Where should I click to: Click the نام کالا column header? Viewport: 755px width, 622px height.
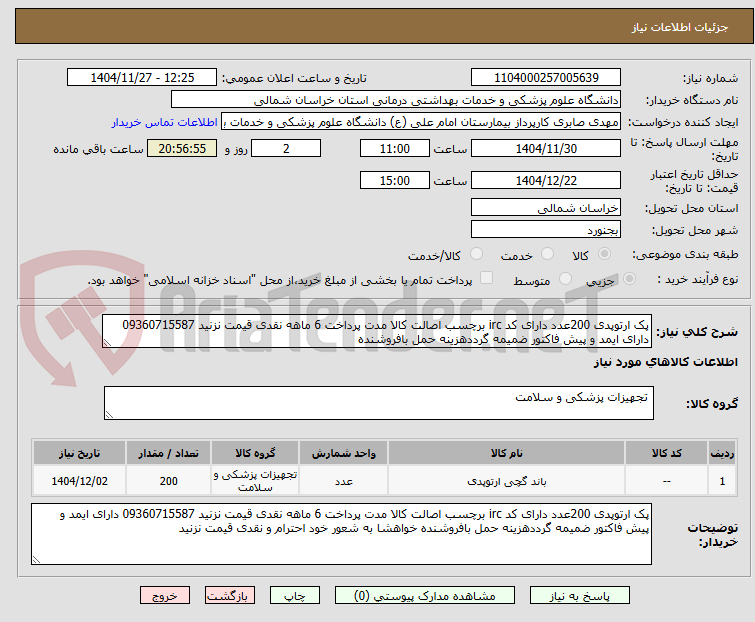pyautogui.click(x=507, y=453)
